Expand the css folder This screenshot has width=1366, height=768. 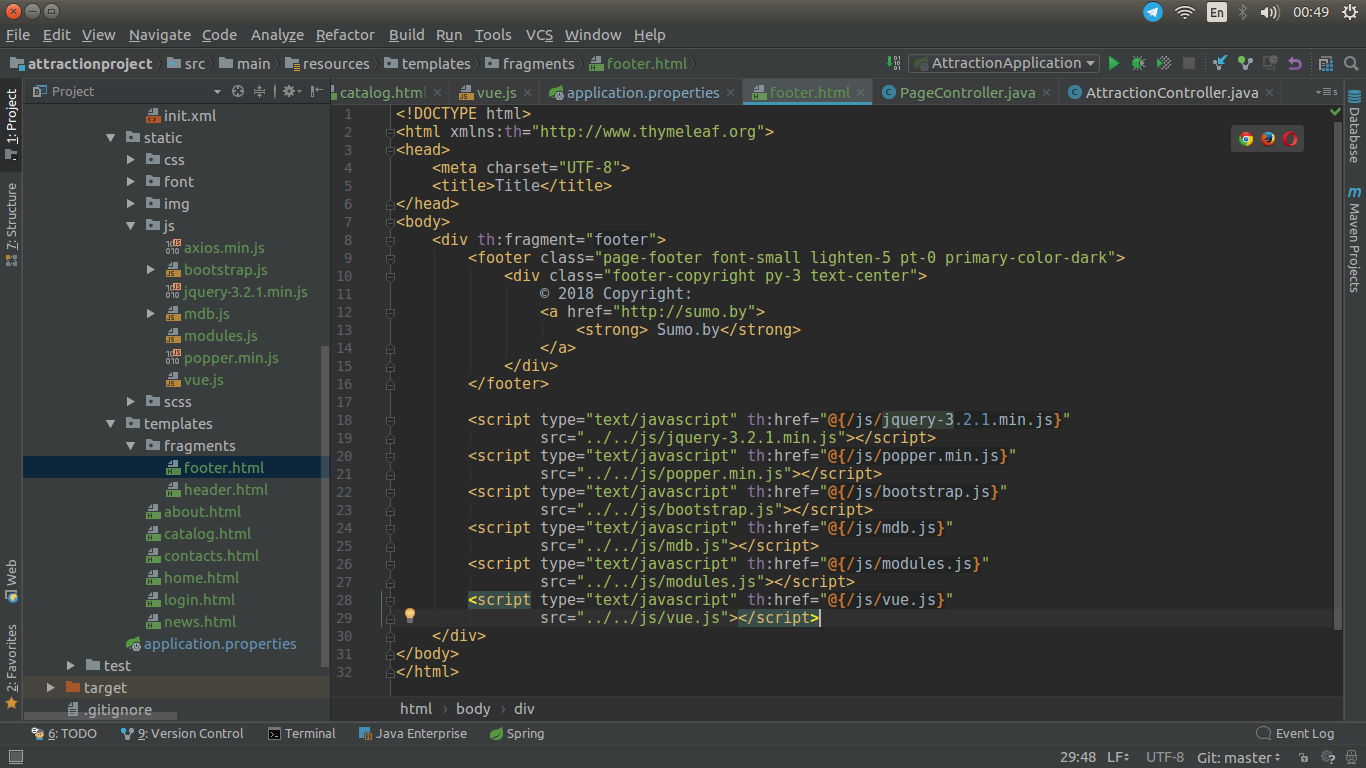tap(131, 160)
